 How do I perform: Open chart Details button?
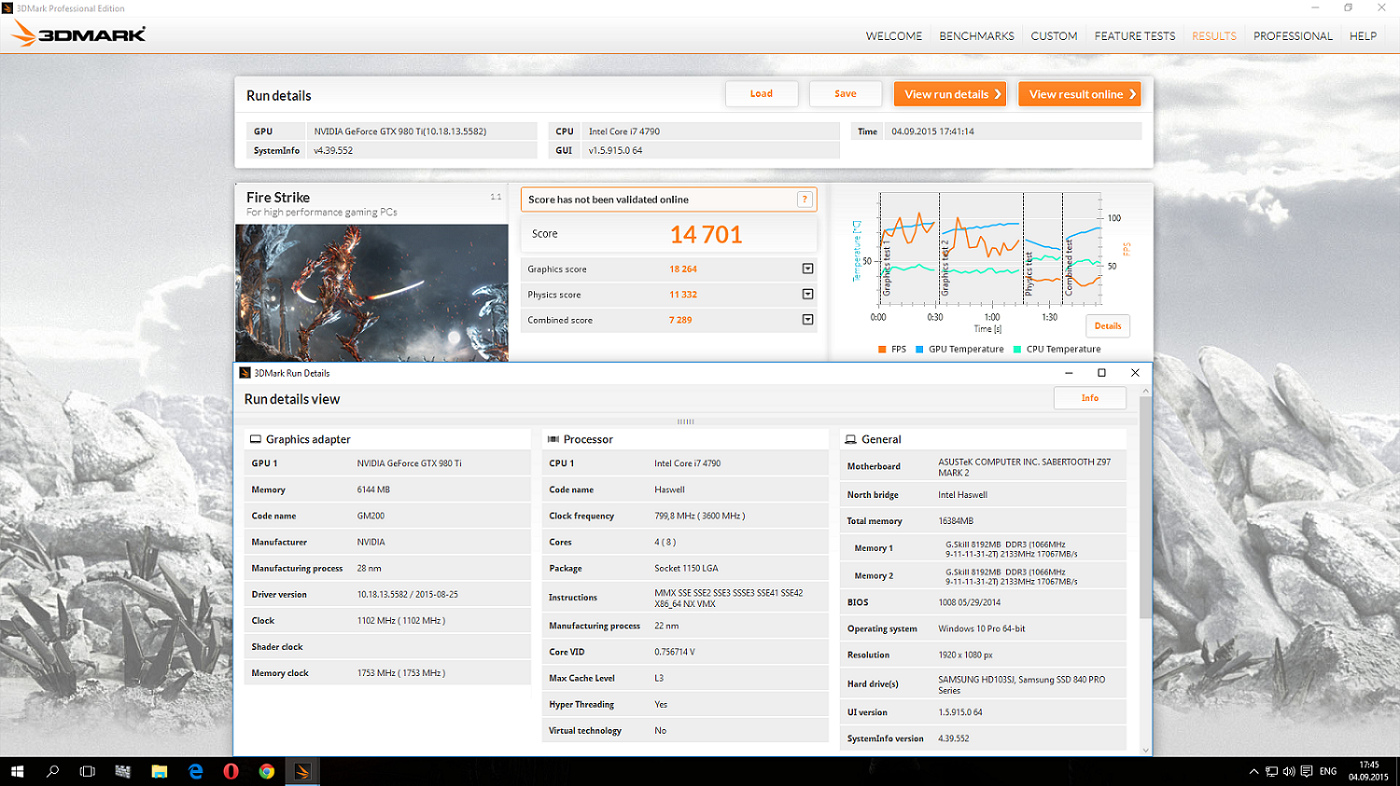[1108, 326]
